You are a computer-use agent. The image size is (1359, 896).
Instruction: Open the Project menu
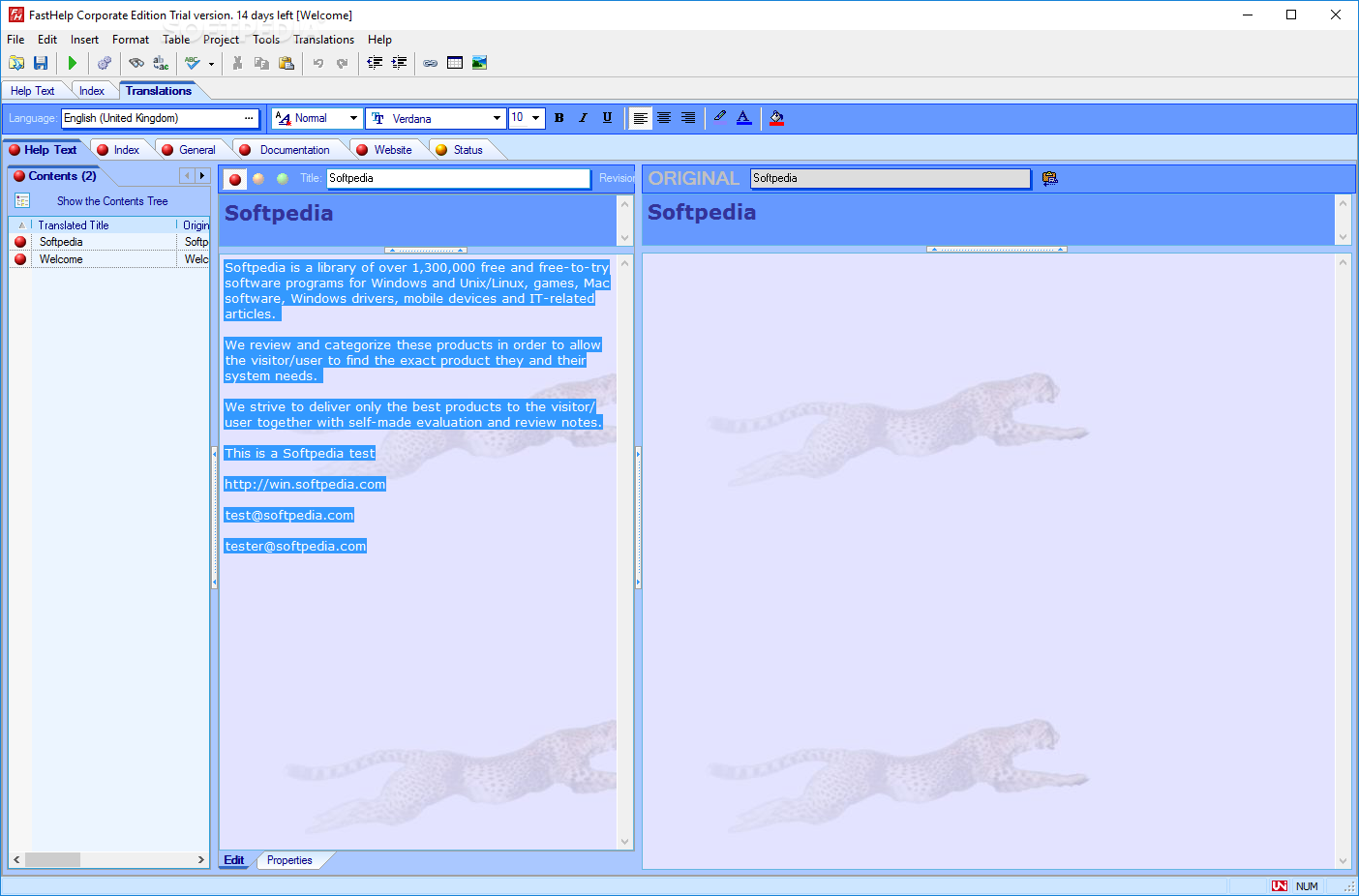[x=221, y=40]
